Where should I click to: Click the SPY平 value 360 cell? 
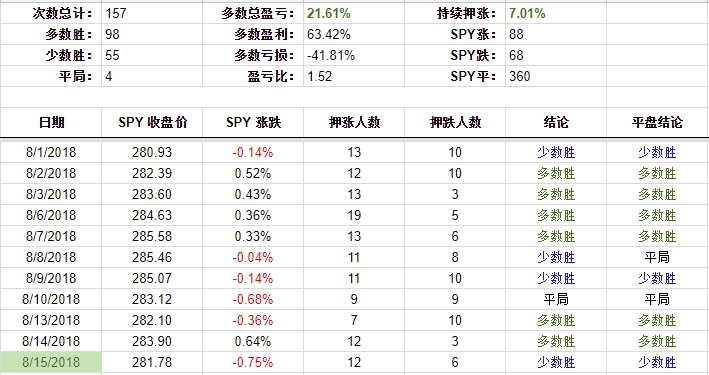click(556, 76)
